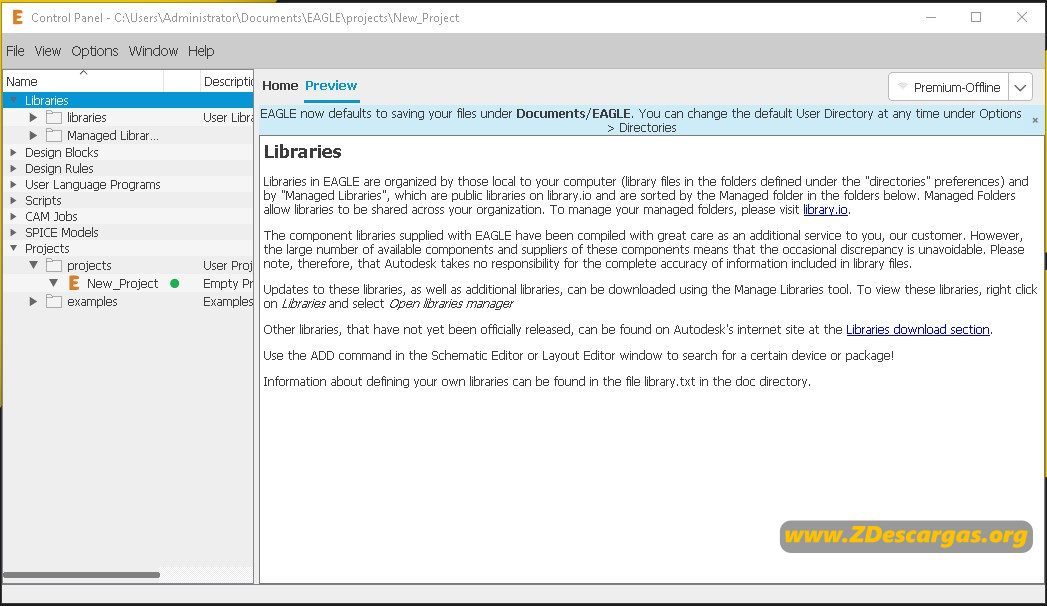Open the Window menu

click(154, 51)
